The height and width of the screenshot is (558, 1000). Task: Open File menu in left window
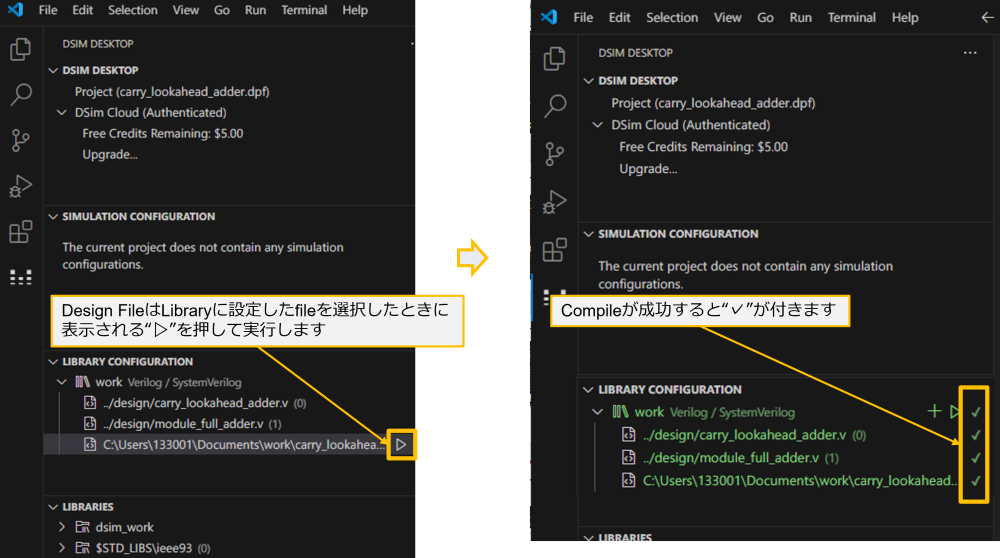coord(48,10)
